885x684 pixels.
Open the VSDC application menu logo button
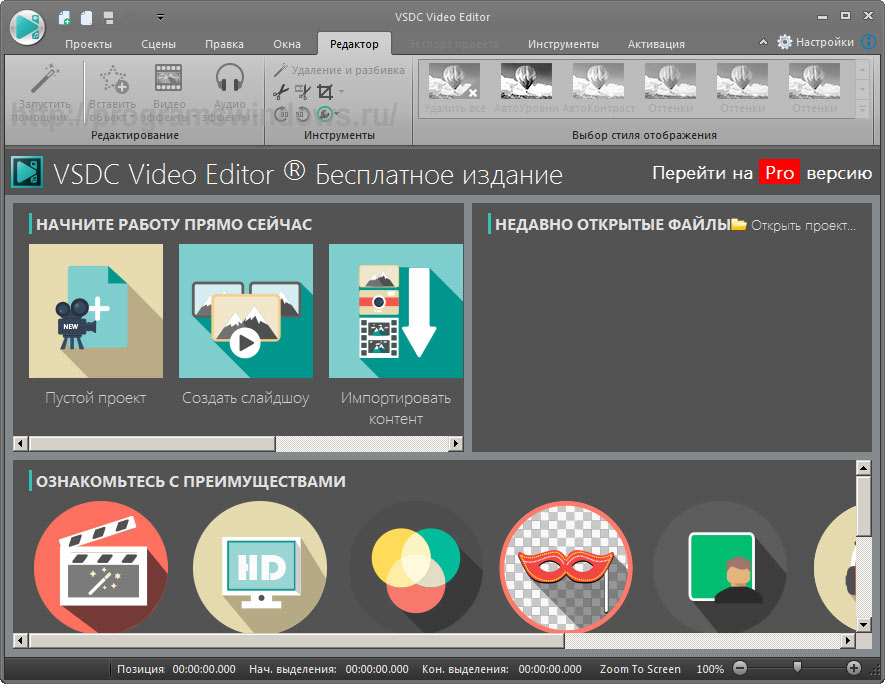27,26
